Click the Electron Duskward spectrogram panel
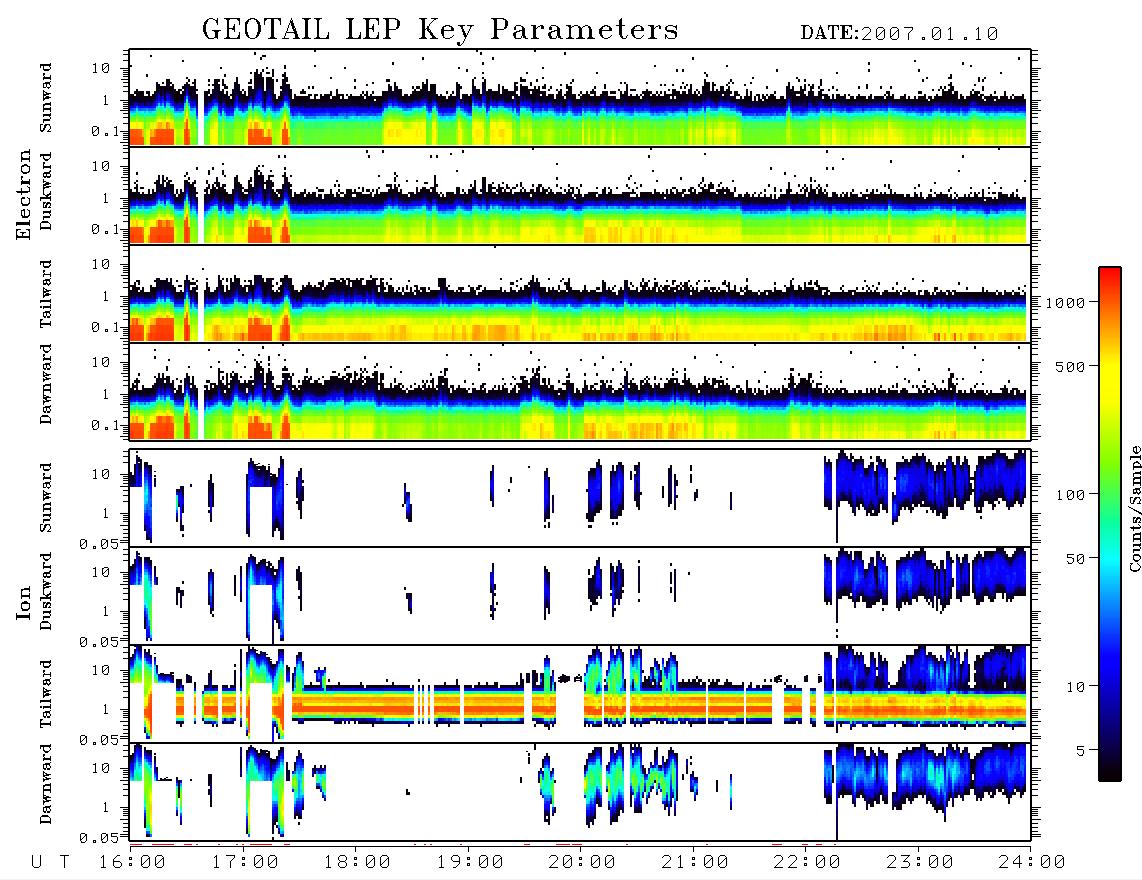 580,195
